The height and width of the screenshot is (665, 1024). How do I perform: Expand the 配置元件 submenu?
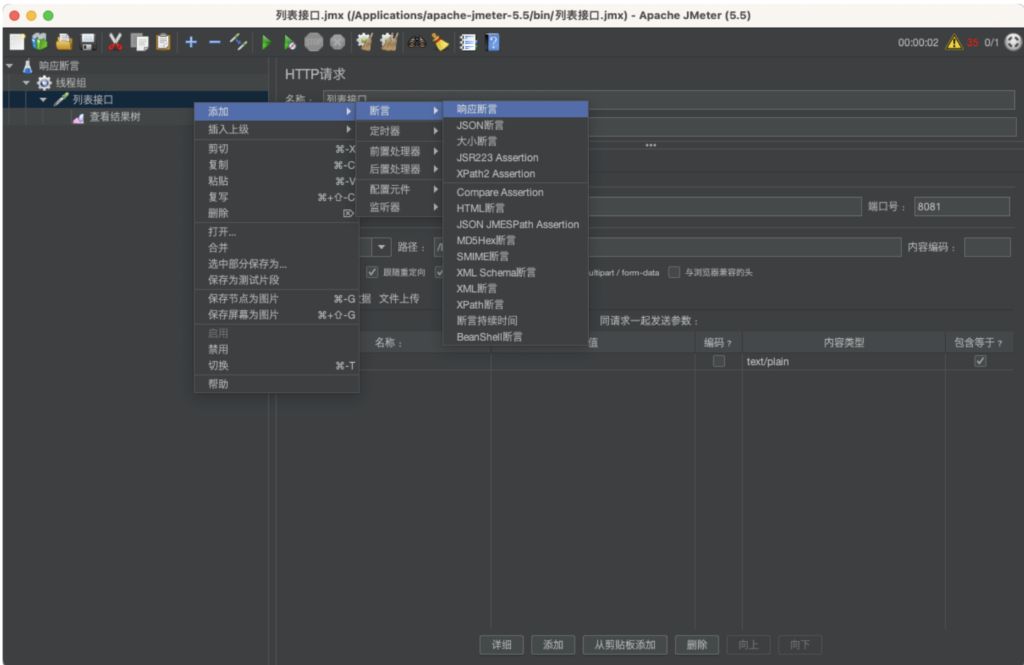click(400, 189)
